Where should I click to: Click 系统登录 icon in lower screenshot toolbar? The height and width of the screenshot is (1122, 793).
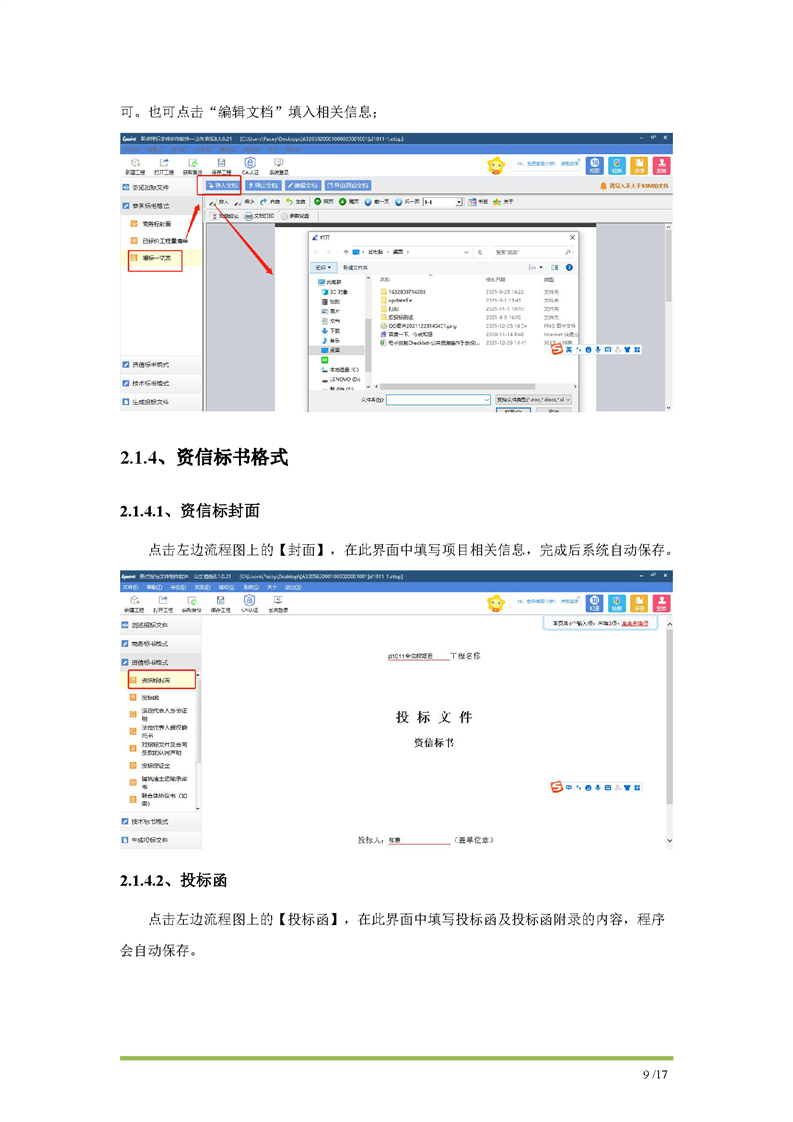click(x=277, y=598)
